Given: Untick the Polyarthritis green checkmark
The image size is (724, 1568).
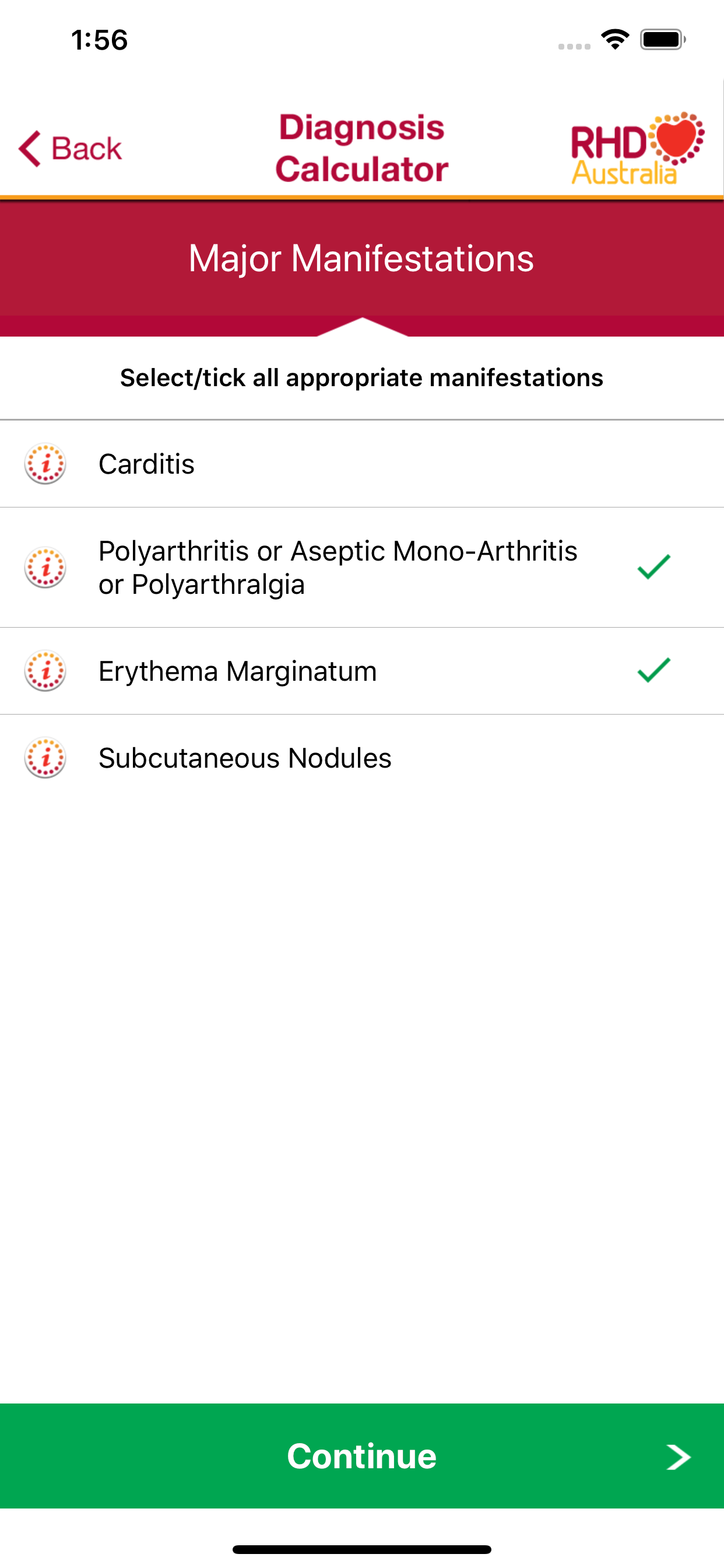Looking at the screenshot, I should click(653, 568).
